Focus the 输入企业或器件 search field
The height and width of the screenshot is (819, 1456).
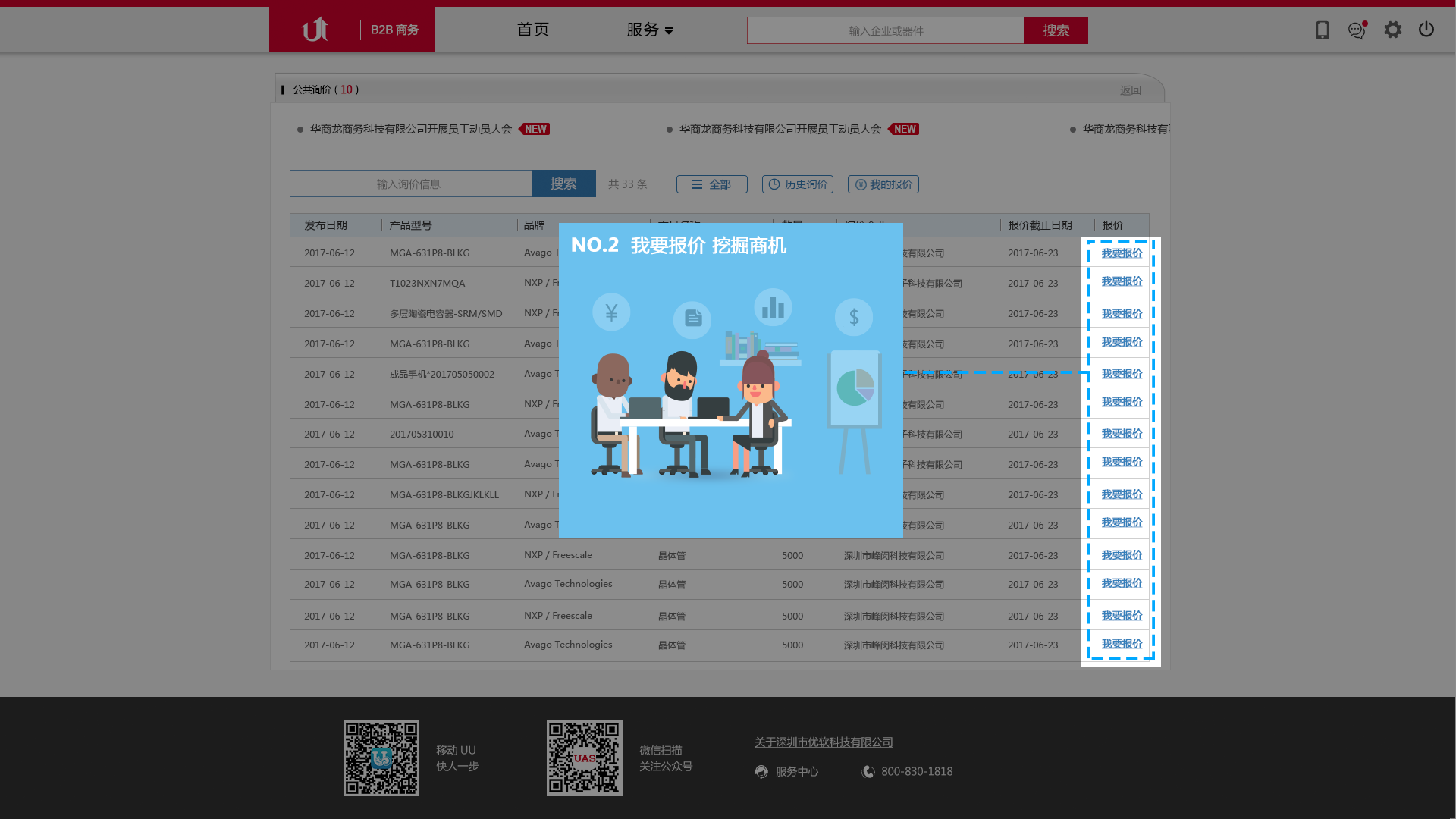click(x=885, y=30)
